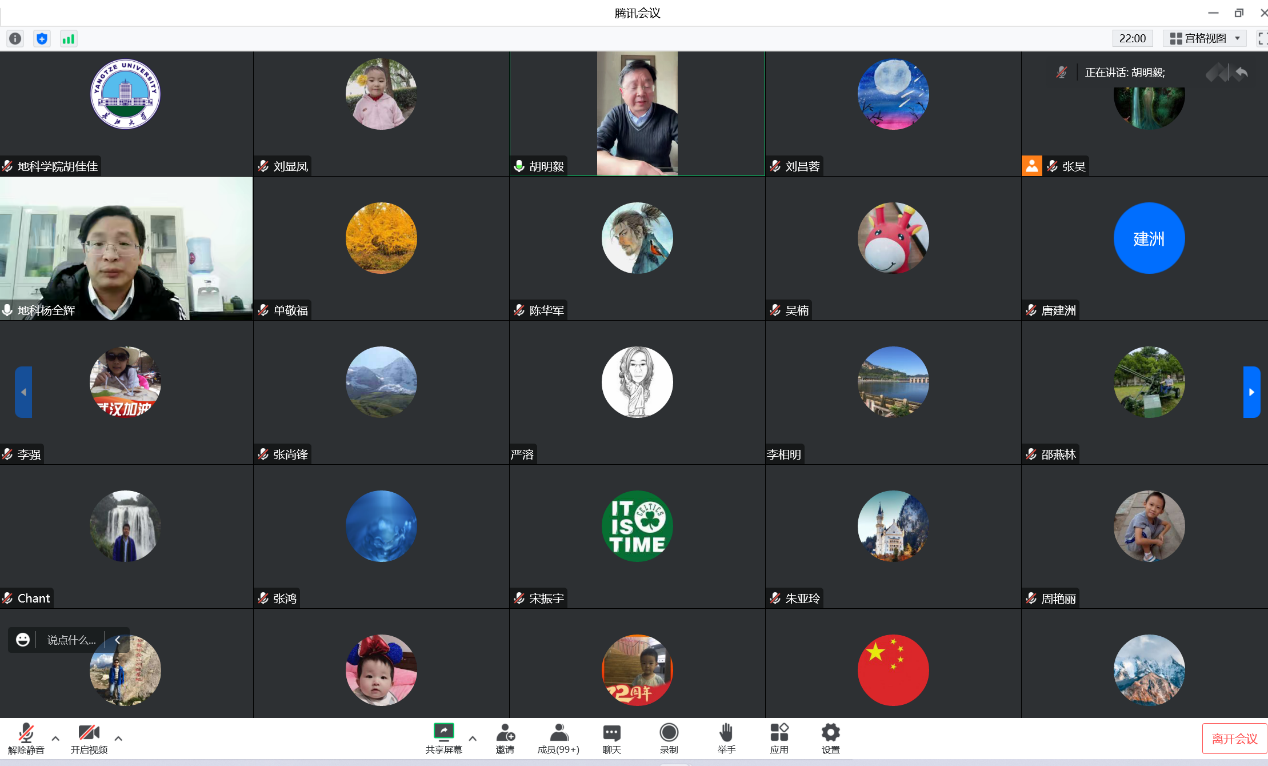Image resolution: width=1268 pixels, height=766 pixels.
Task: Open the 成员 members list
Action: [558, 738]
